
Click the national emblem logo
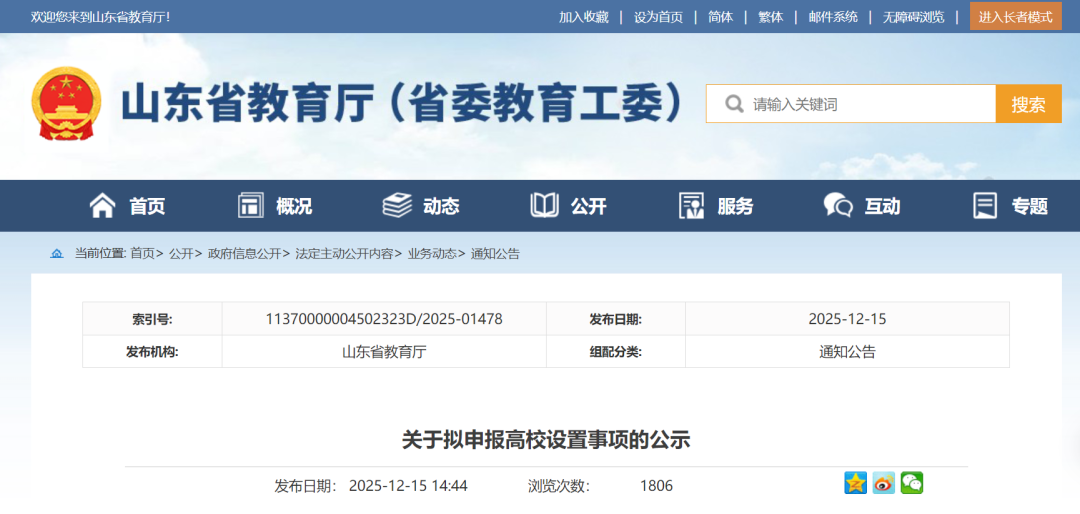point(66,104)
